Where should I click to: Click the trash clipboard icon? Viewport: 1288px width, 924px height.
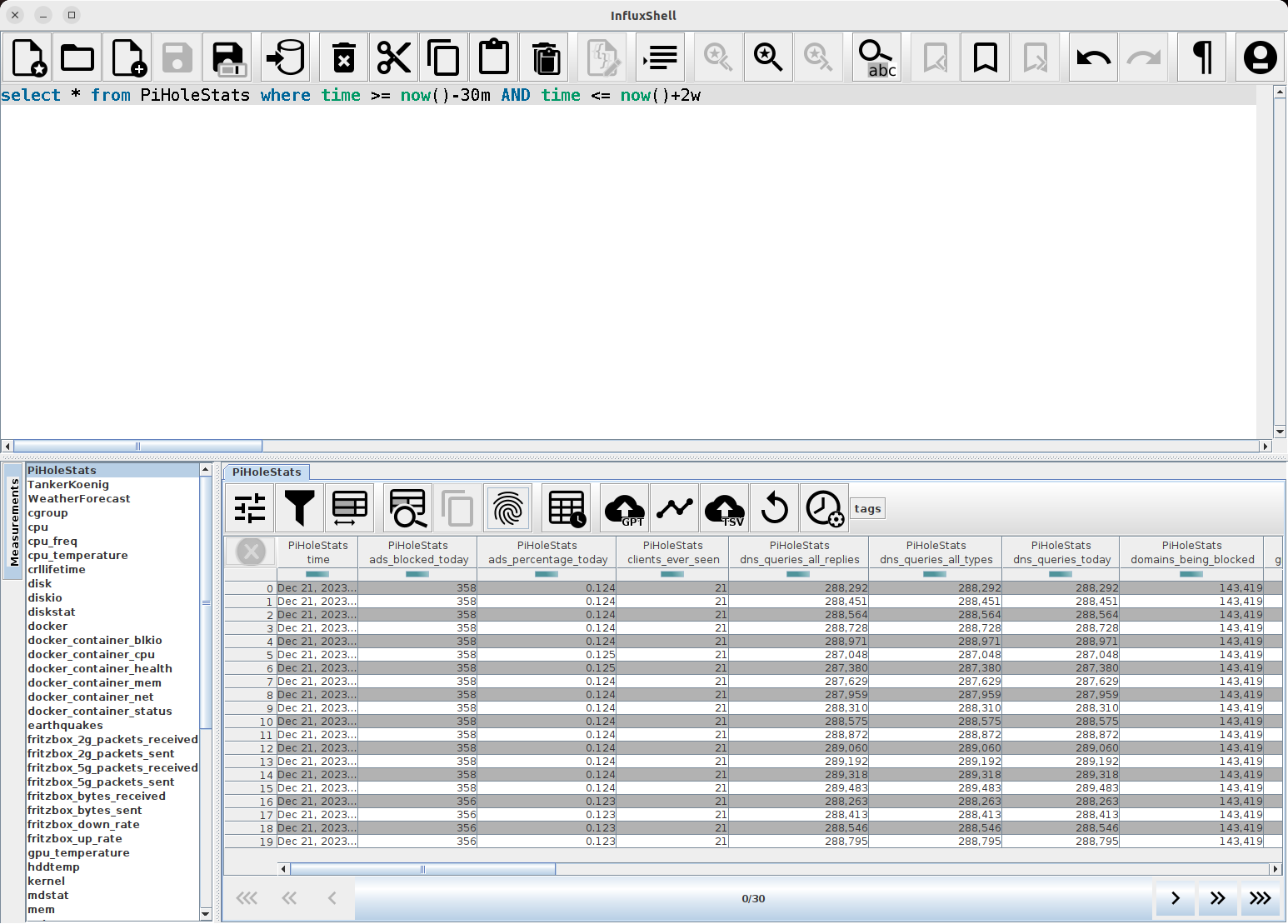[544, 57]
